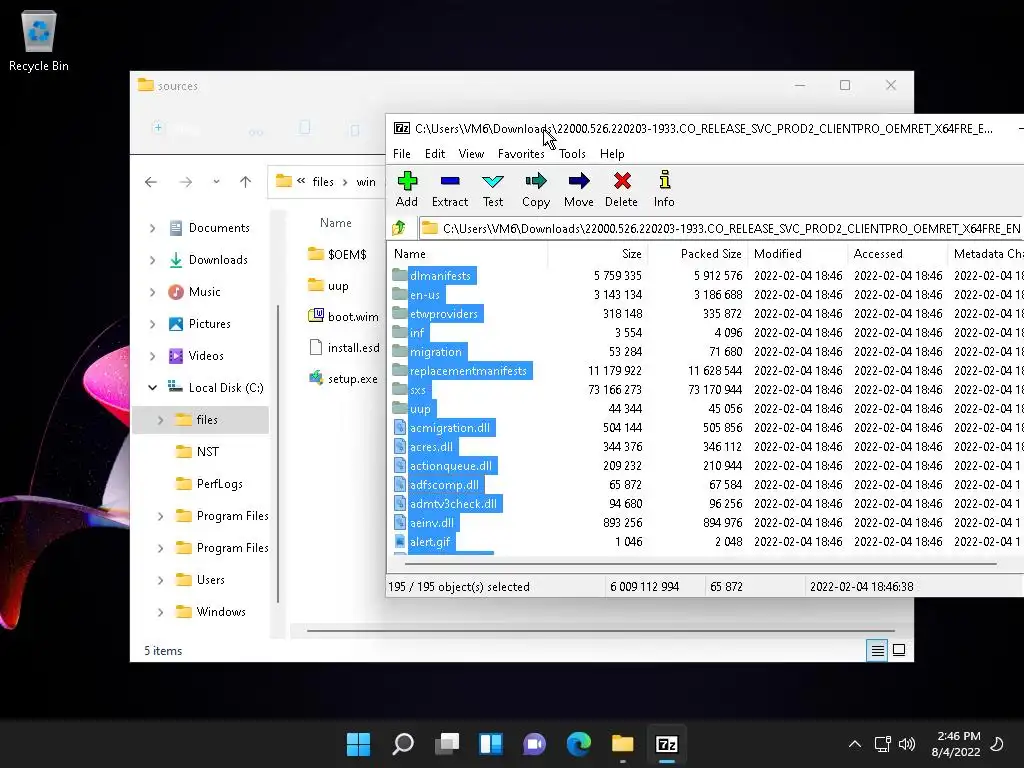
Task: Click the Extract toolbar icon
Action: coord(450,189)
